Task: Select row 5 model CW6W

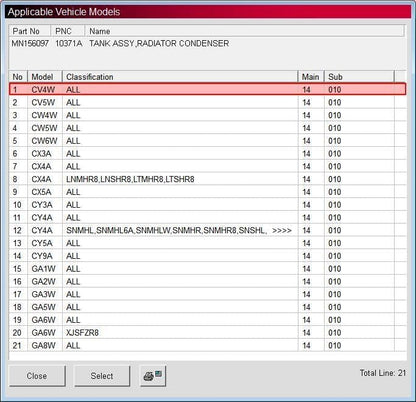Action: [207, 141]
